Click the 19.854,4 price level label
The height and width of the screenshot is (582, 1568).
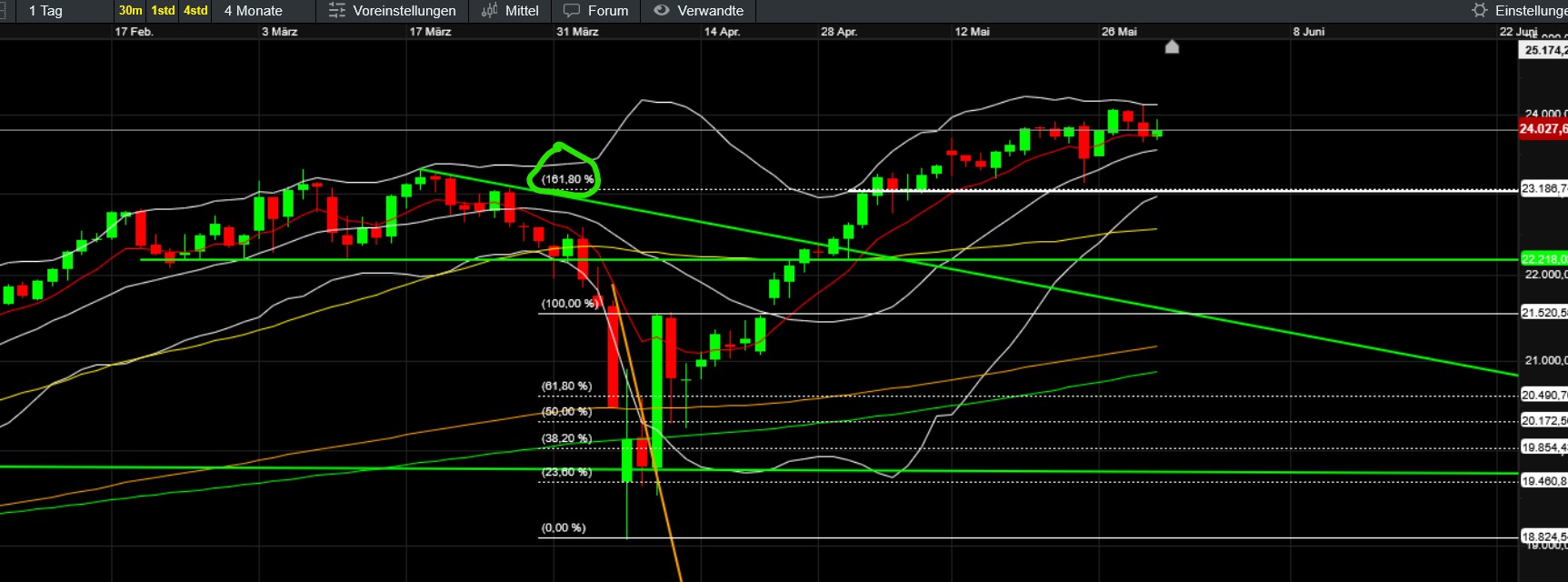click(x=1543, y=447)
